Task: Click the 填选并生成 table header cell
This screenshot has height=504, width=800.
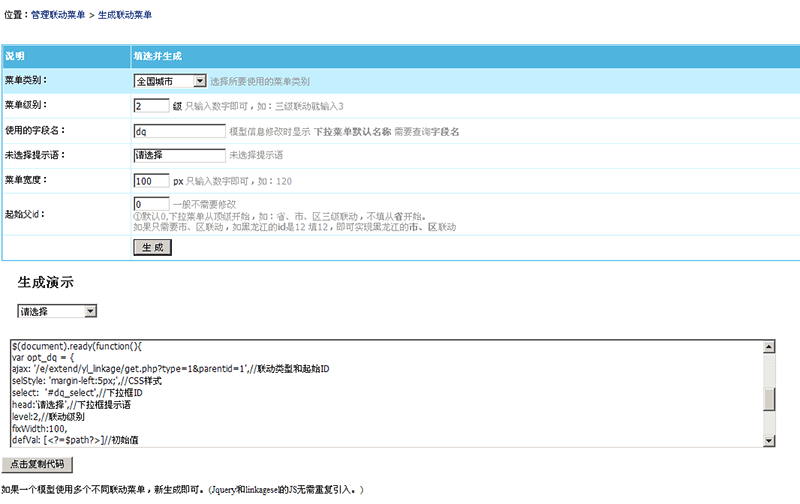Action: 158,56
